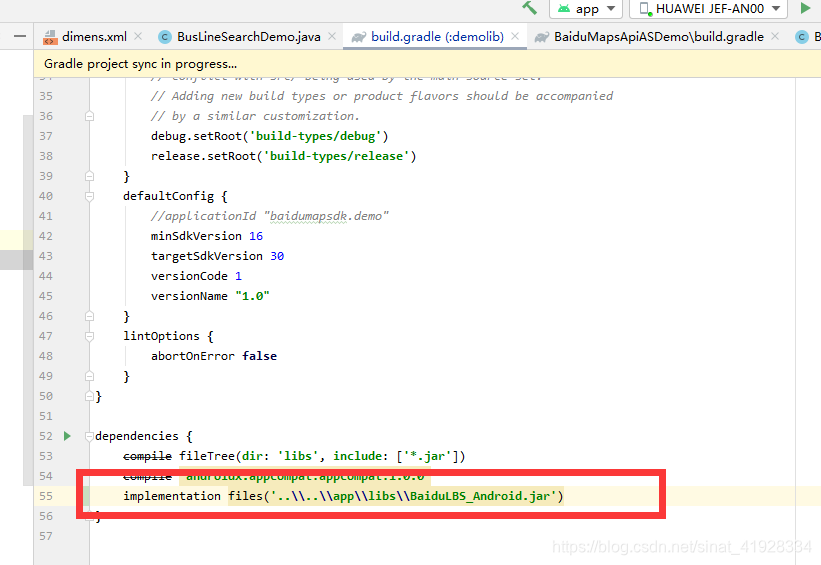821x565 pixels.
Task: Click minSdkVersion value 16
Action: [x=256, y=236]
